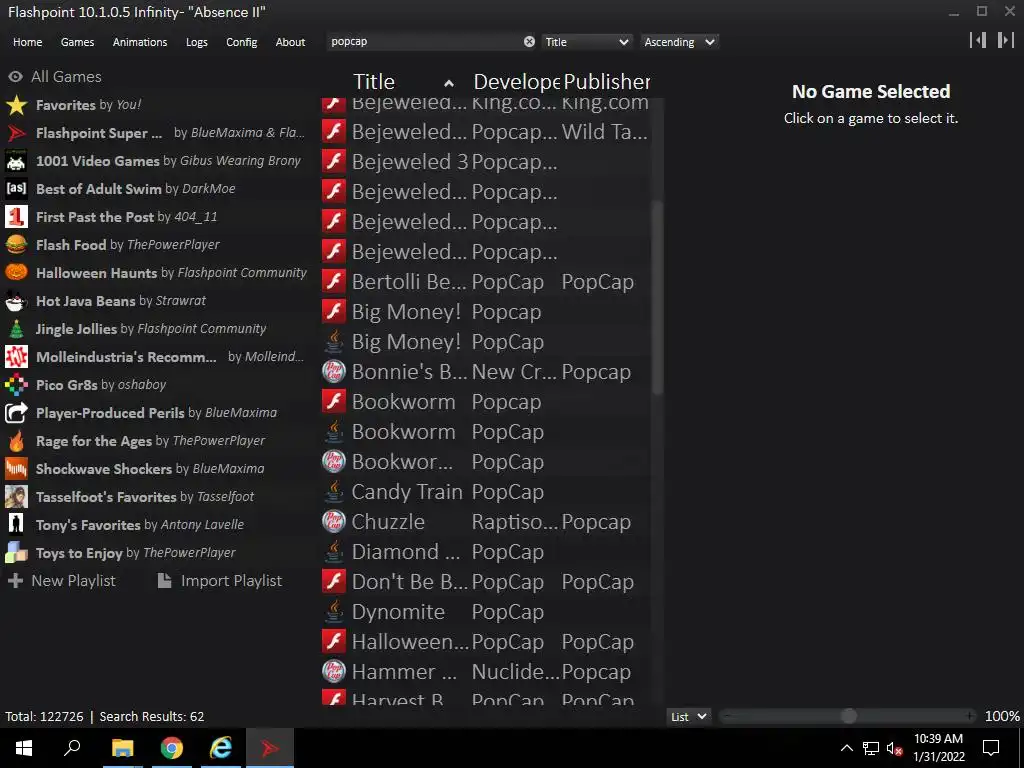
Task: Click the PopCap icon beside Chuzzle
Action: (x=334, y=522)
